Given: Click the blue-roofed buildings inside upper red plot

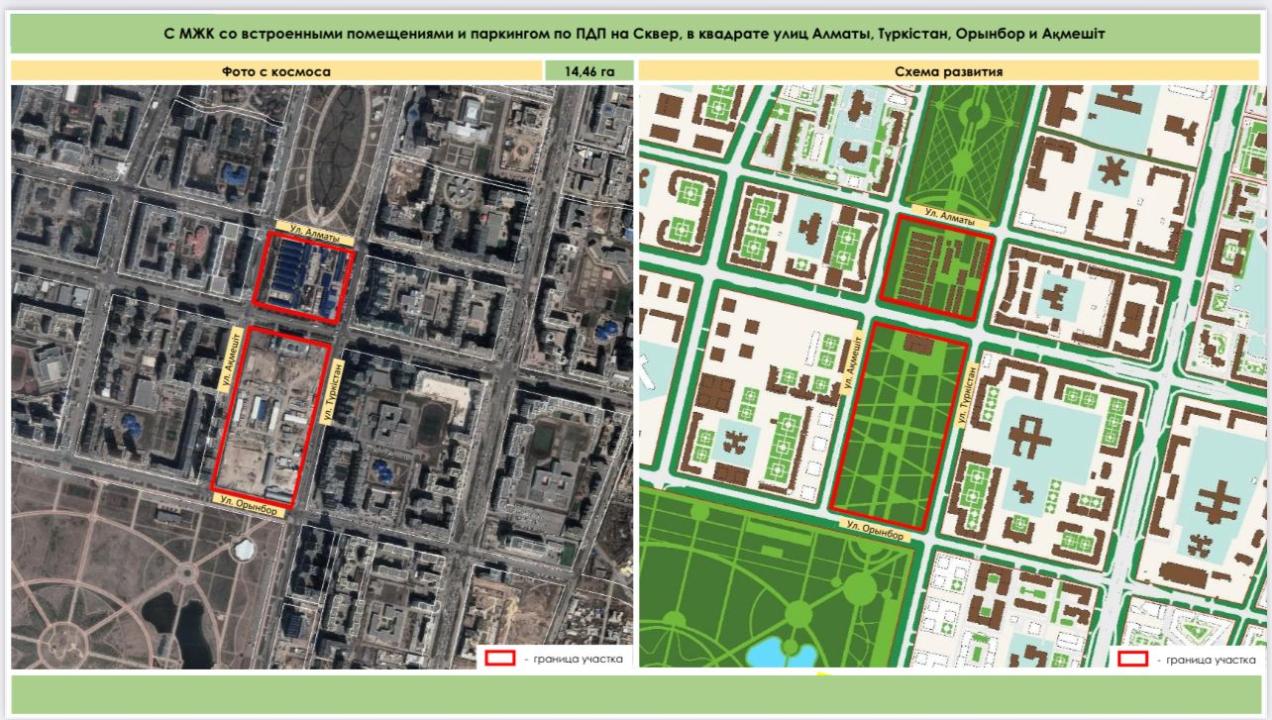Looking at the screenshot, I should (298, 275).
